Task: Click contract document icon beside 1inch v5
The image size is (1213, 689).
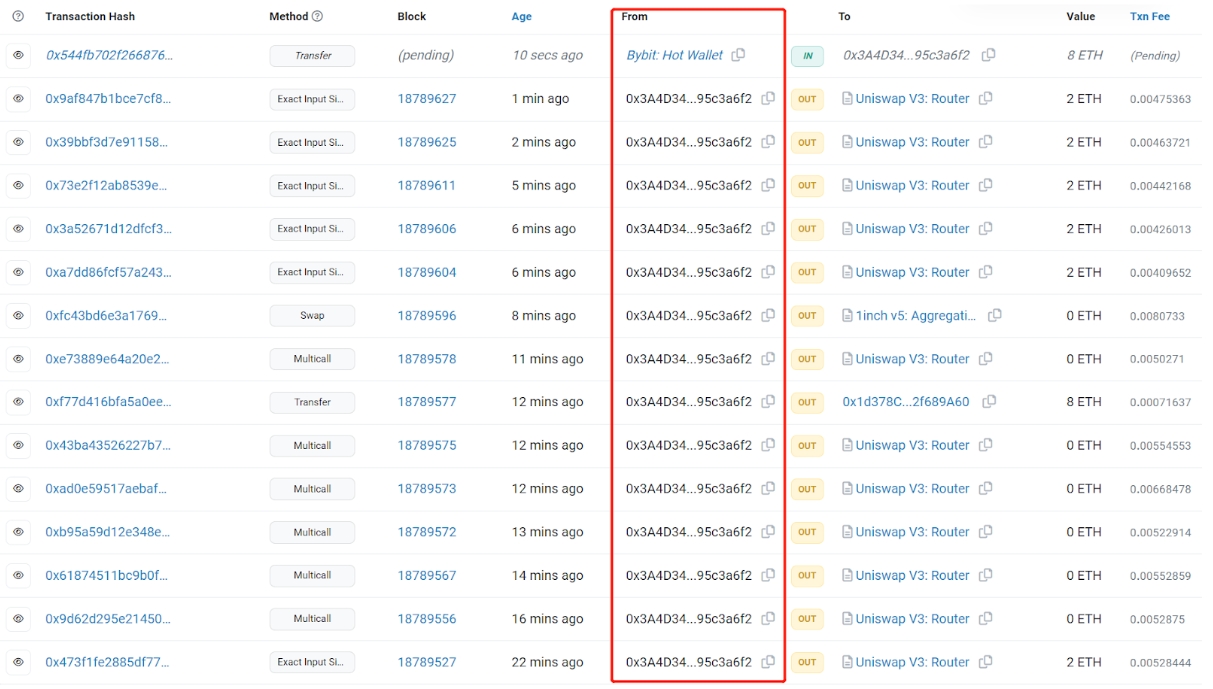Action: [x=848, y=315]
